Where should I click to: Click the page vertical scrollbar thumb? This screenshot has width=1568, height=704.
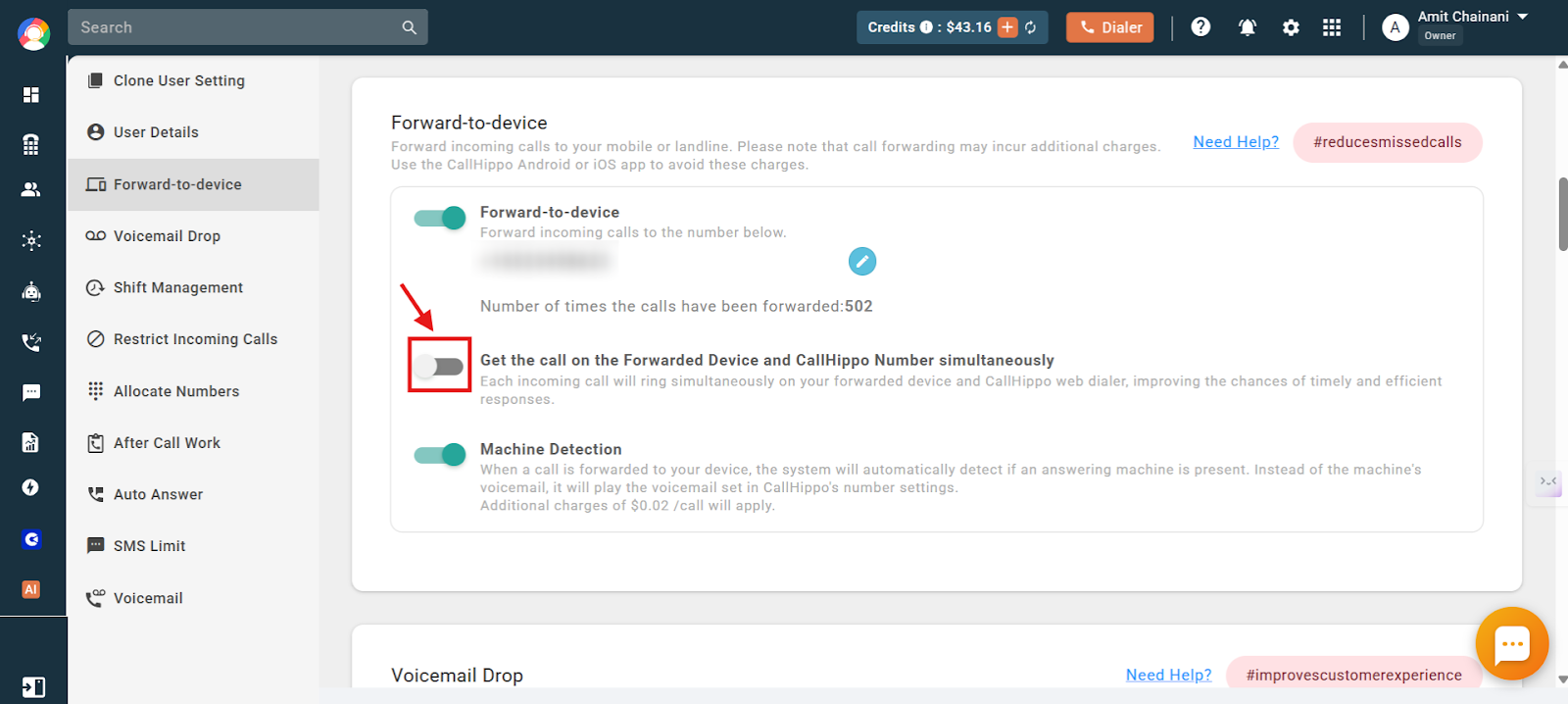tap(1562, 214)
